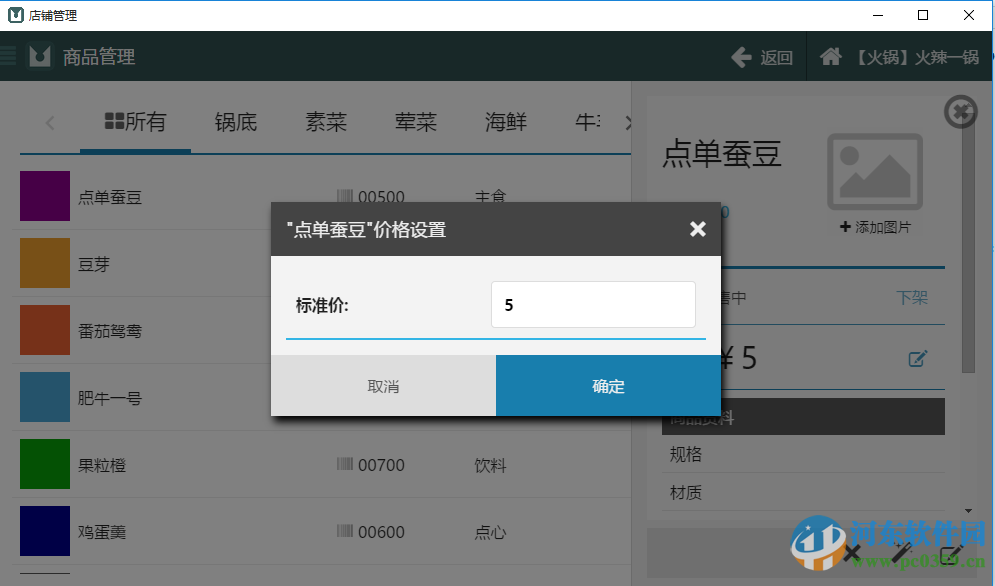
Task: Click the 饮料 category label
Action: click(x=490, y=465)
